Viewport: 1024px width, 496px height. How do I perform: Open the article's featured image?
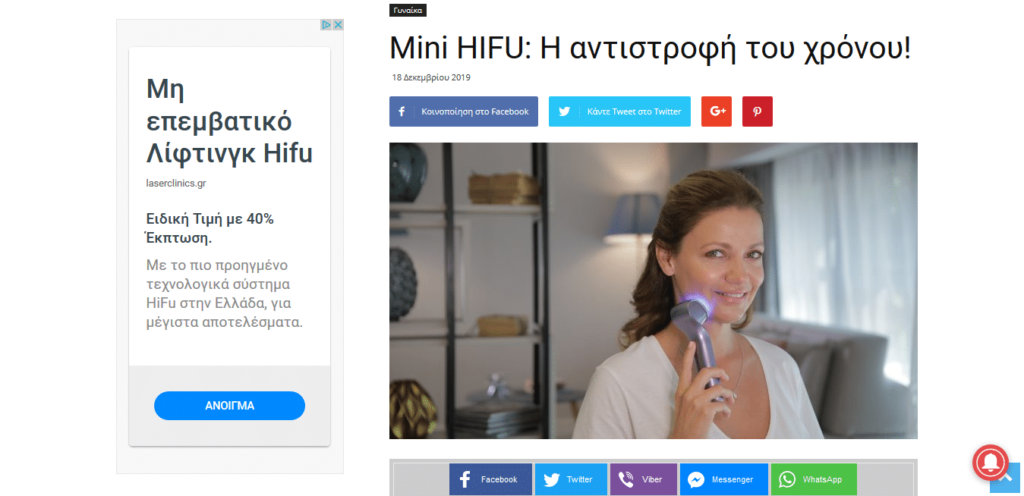pos(653,291)
